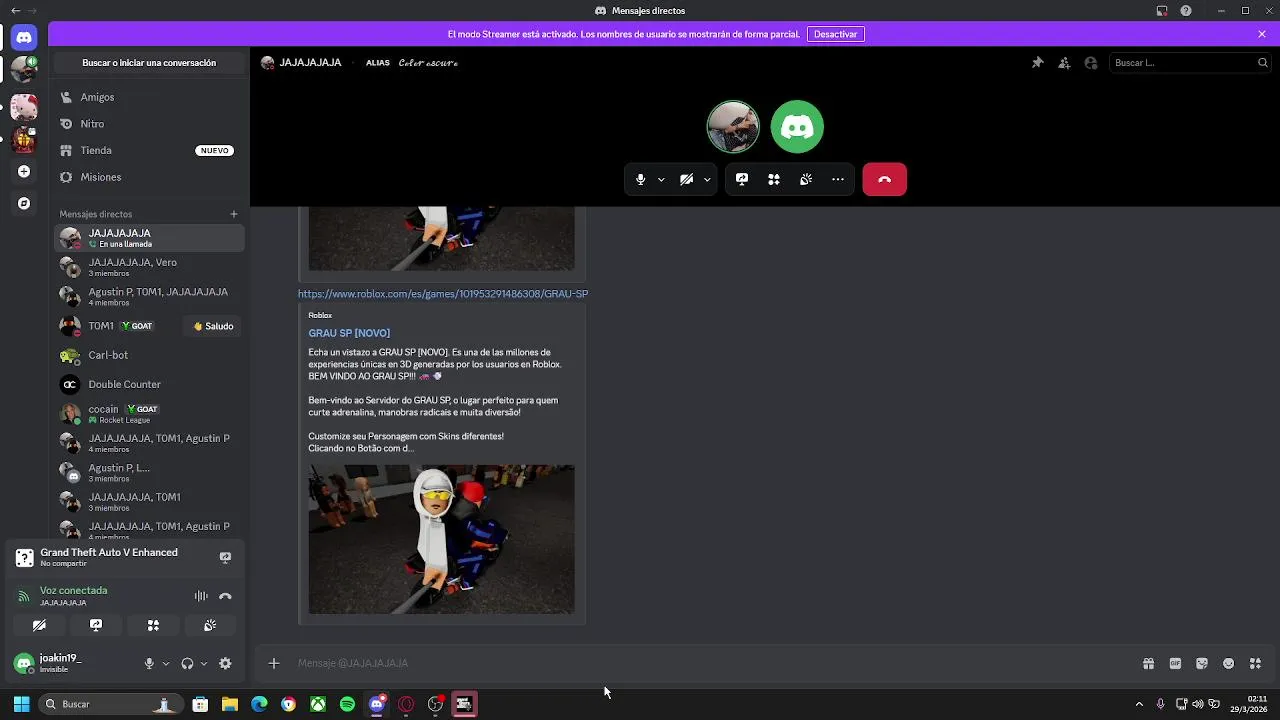
Task: Start an activity in the call controls
Action: 774,179
